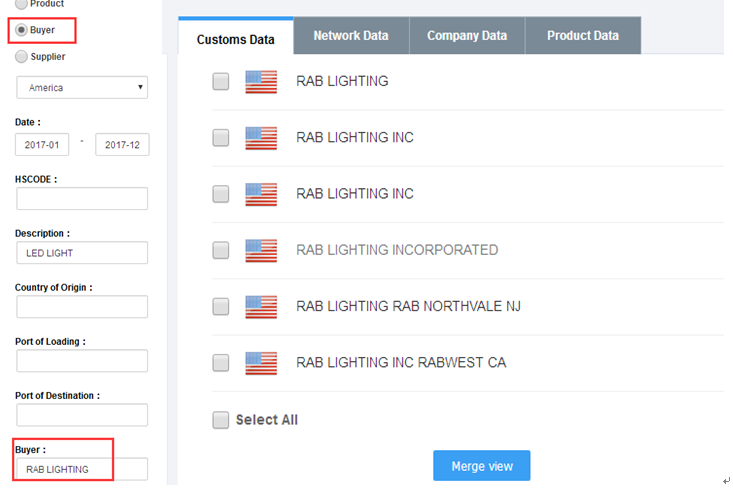Choose the Product radio option
Image resolution: width=733 pixels, height=493 pixels.
(22, 4)
